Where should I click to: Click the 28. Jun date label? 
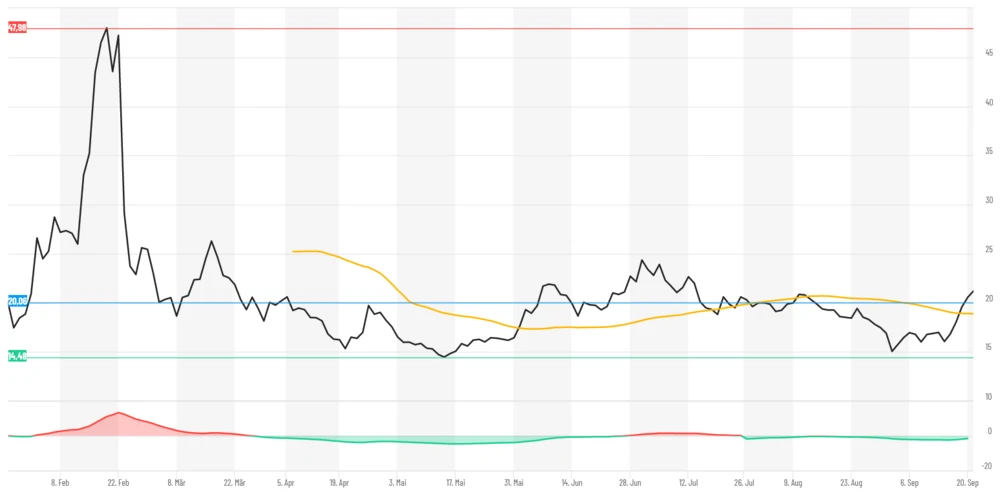[629, 481]
